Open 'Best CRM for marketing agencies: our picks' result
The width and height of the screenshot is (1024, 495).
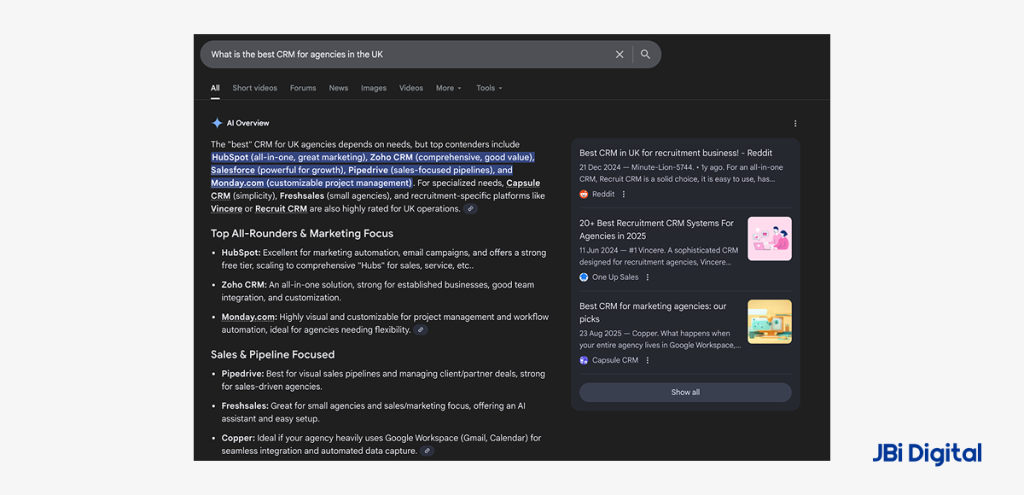coord(652,312)
